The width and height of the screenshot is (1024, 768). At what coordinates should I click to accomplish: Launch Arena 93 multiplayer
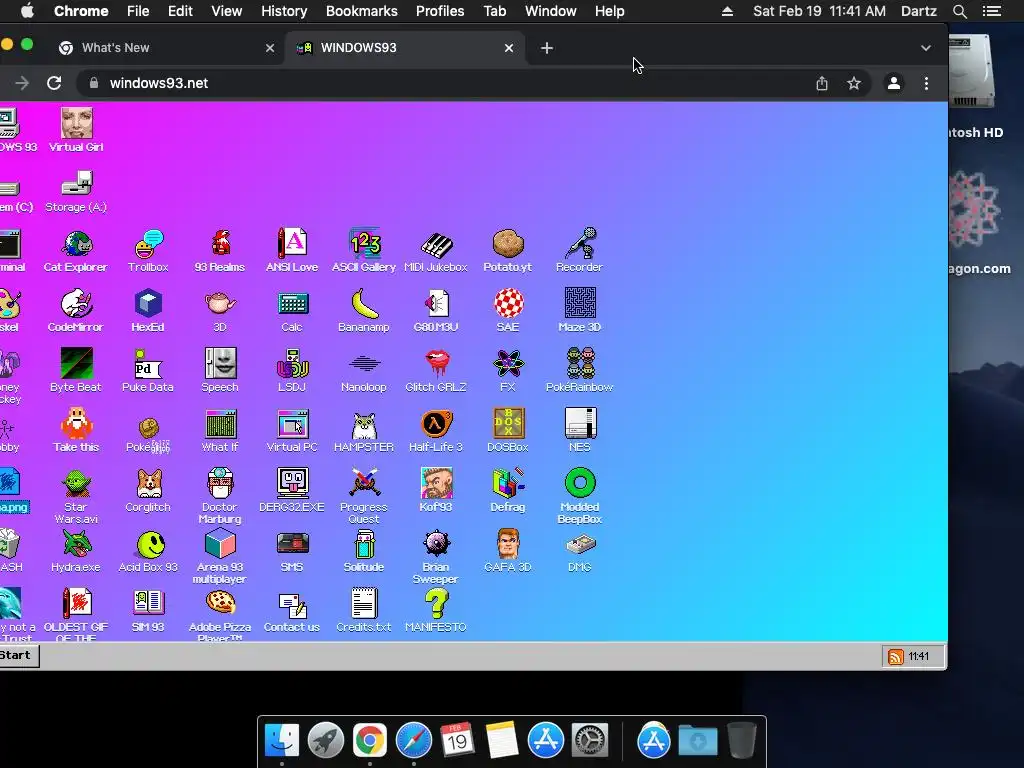coord(220,556)
